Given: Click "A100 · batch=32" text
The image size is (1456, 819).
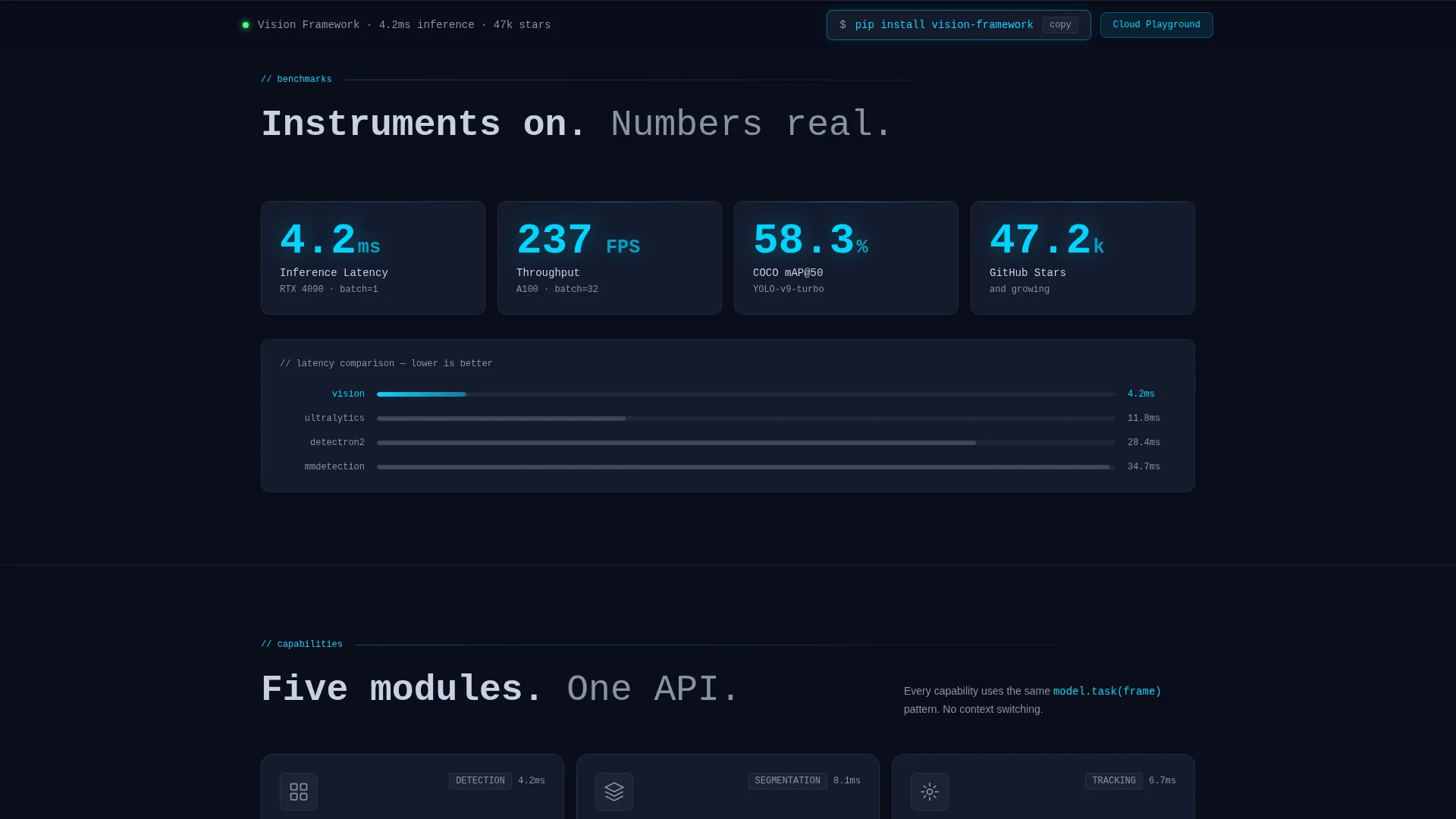Looking at the screenshot, I should click(x=557, y=290).
